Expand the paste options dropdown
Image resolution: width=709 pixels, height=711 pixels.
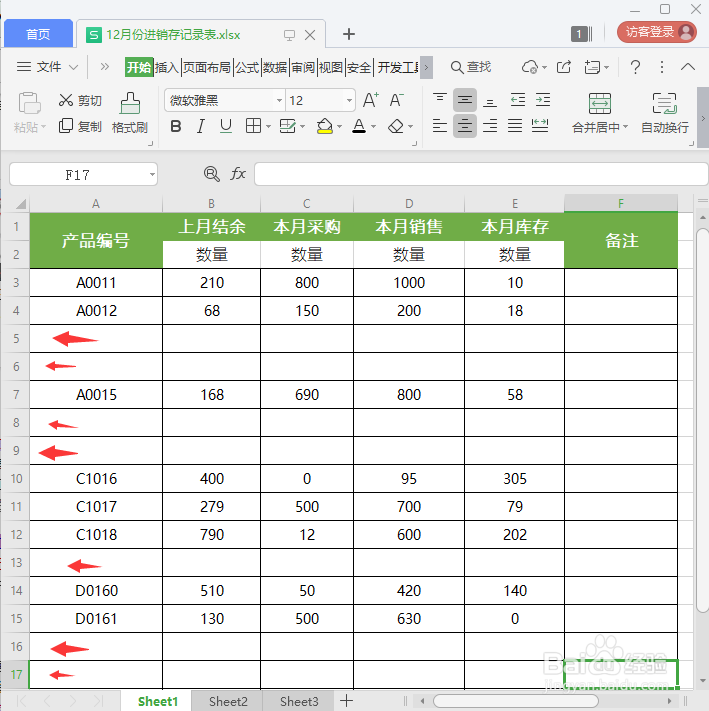coord(44,127)
